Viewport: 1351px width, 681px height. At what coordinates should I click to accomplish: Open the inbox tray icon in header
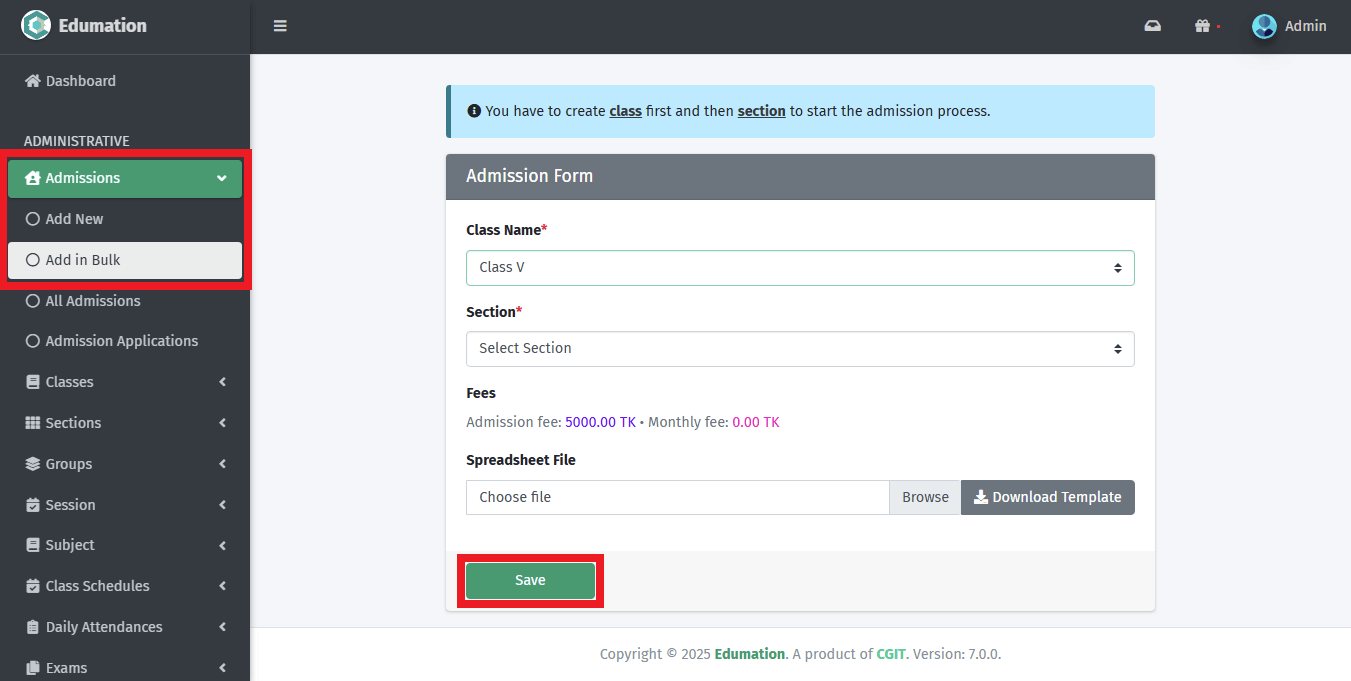tap(1152, 26)
